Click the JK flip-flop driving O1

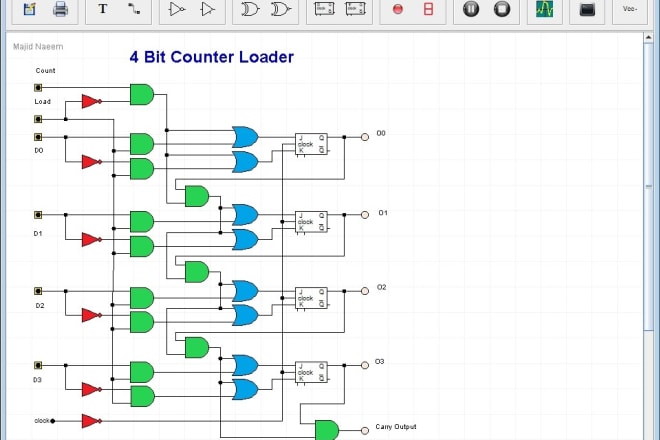(x=311, y=222)
